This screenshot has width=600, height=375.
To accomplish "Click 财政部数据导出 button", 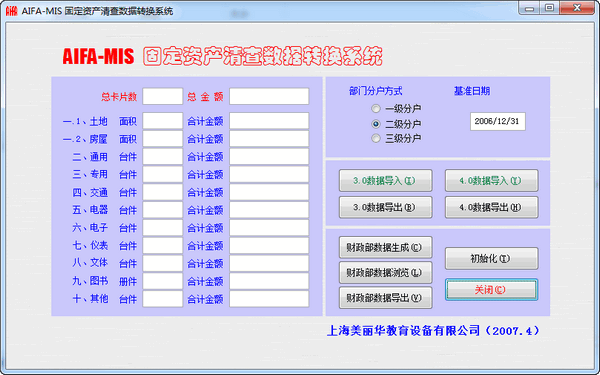I will [x=385, y=298].
